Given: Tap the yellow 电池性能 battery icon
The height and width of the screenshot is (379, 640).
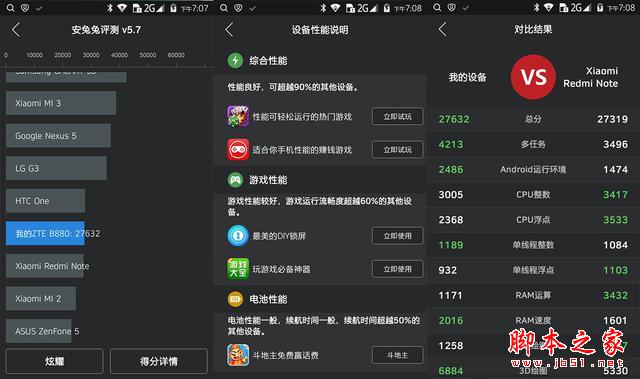Looking at the screenshot, I should pos(235,299).
